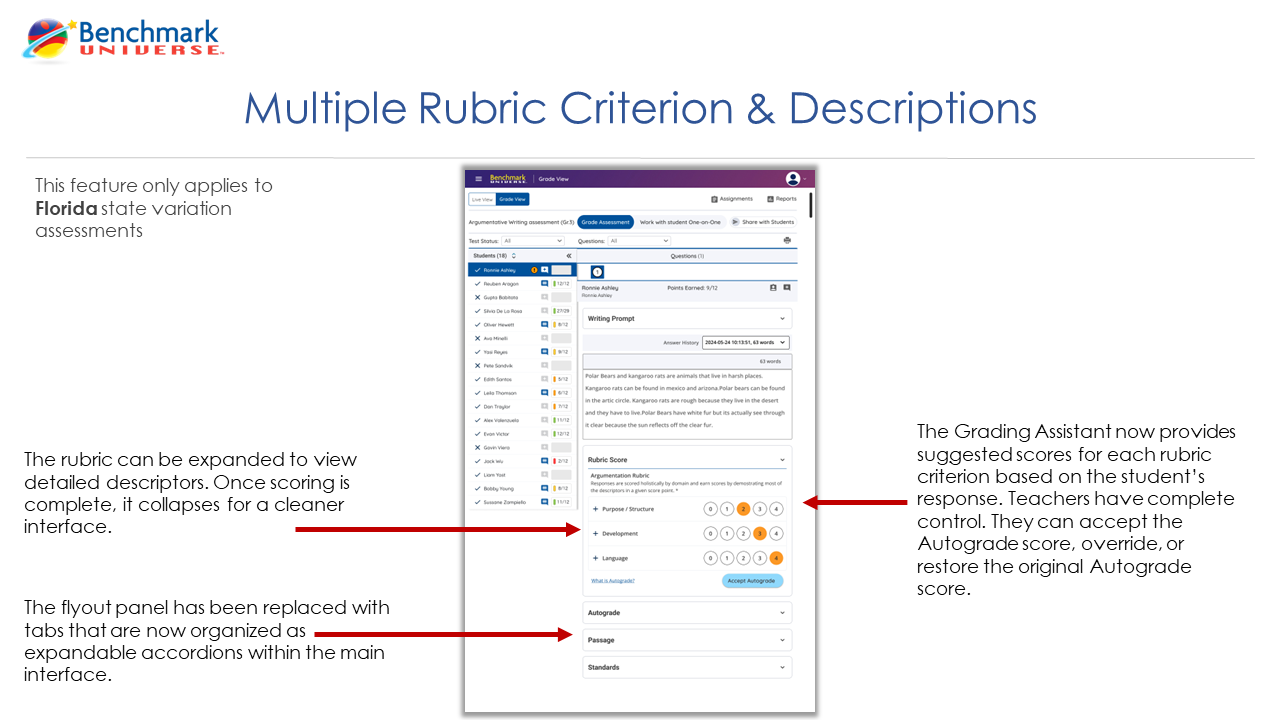
Task: Open Jack Wu's comment icon
Action: point(545,461)
